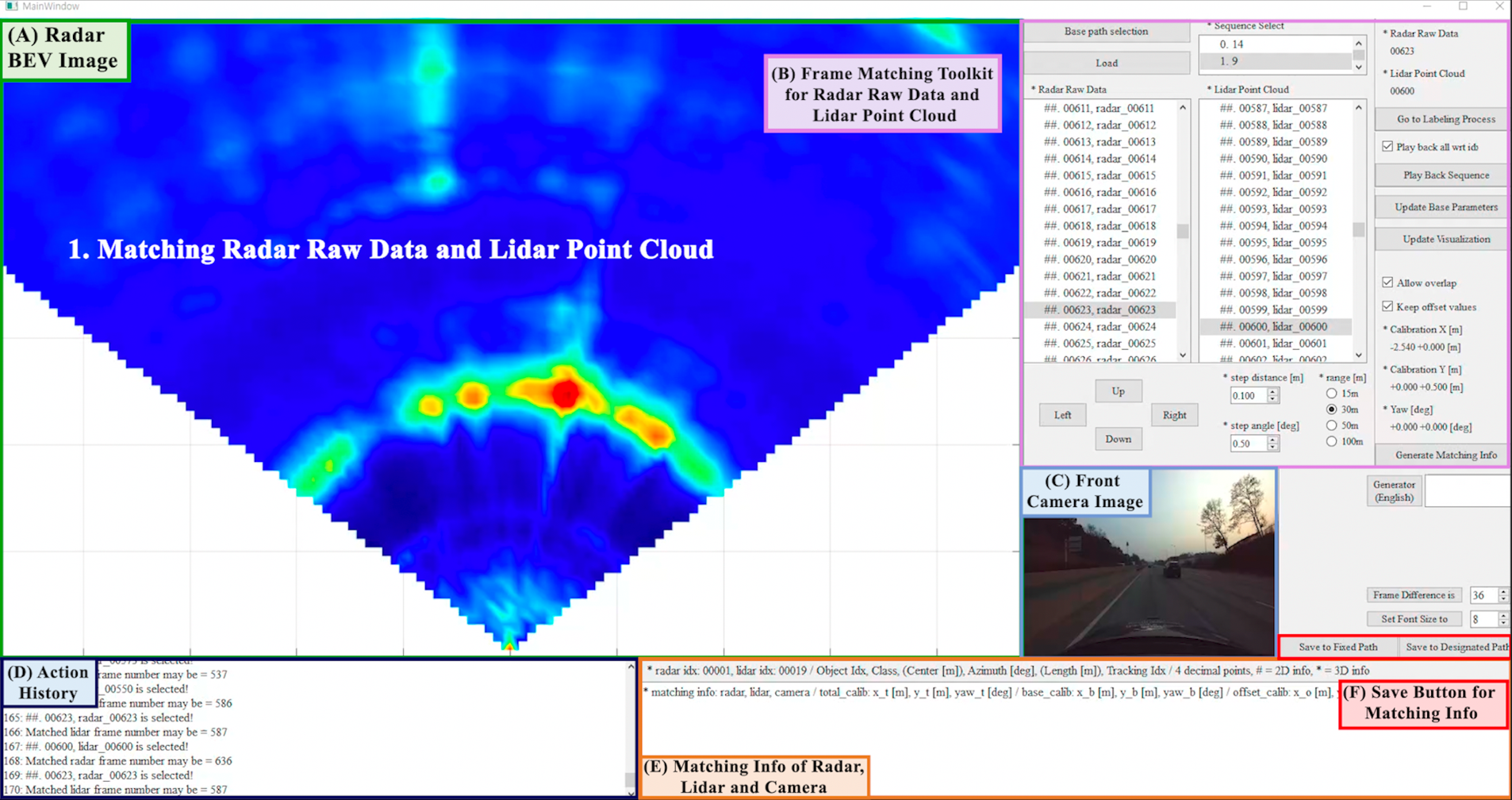This screenshot has width=1512, height=800.
Task: Select radar frame 00612, radar_00612
Action: click(1099, 125)
